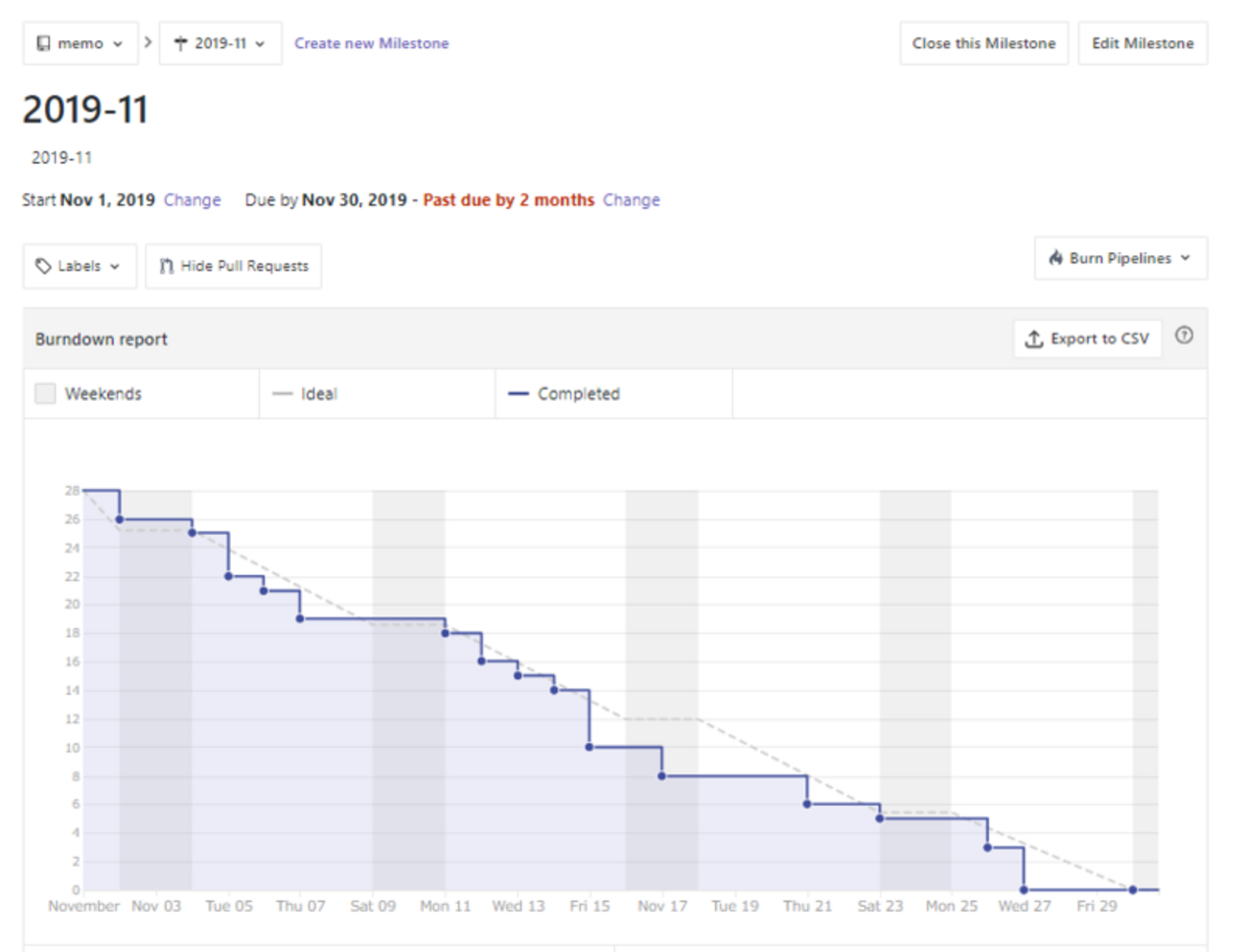Toggle the Ideal line legend
1246x952 pixels.
(306, 393)
